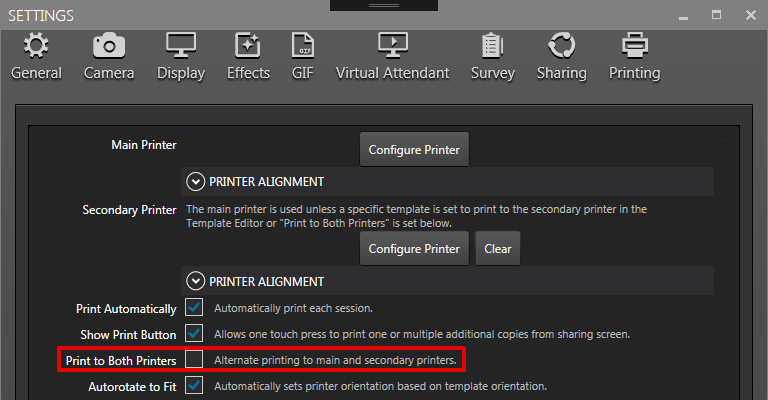
Task: Expand Main Printer's Printer Alignment section
Action: click(x=195, y=182)
